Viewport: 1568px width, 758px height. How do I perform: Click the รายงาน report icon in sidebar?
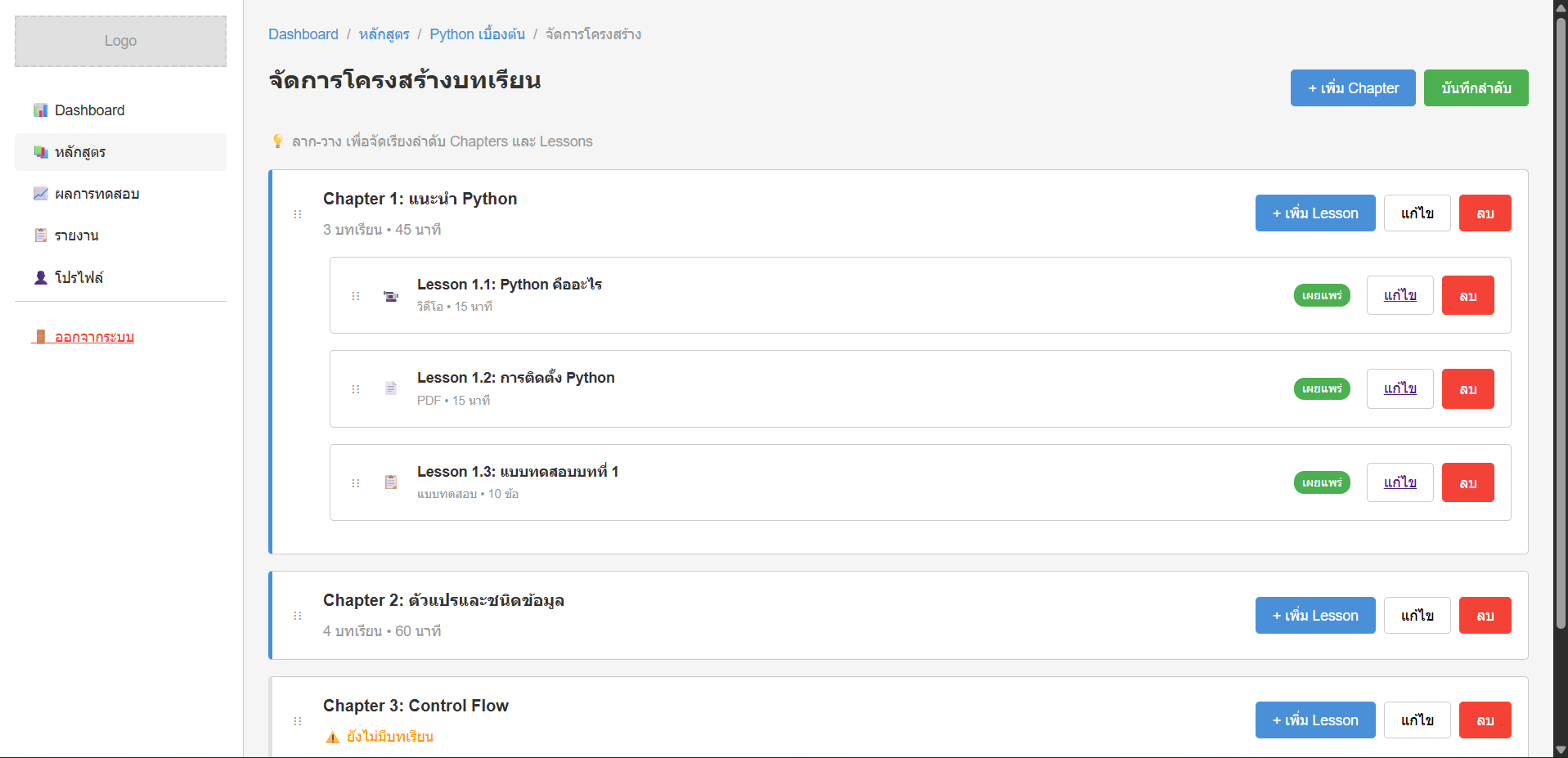(41, 235)
